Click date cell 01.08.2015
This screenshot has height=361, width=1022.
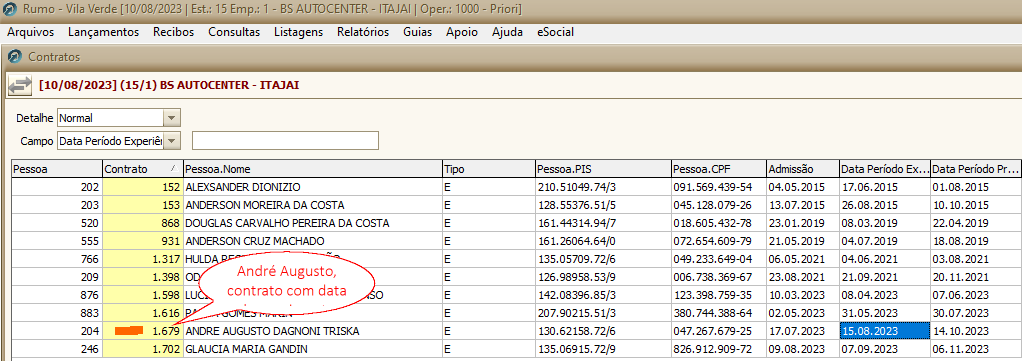(x=975, y=187)
